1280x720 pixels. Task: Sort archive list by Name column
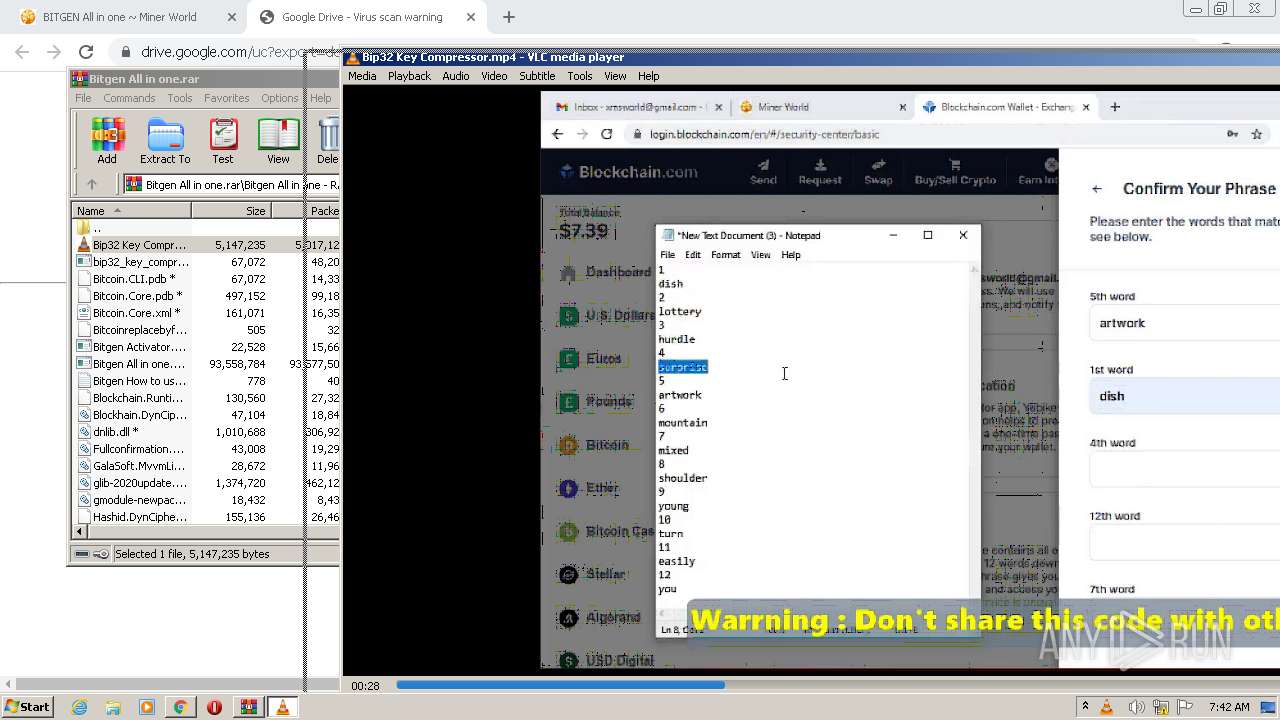131,211
